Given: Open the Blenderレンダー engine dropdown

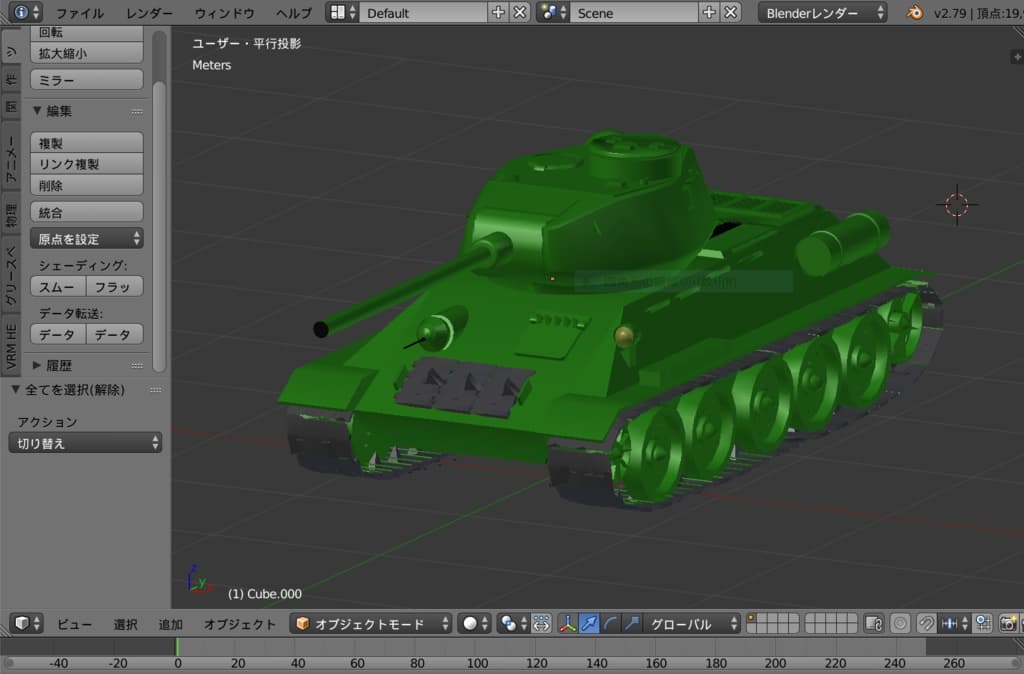Looking at the screenshot, I should pyautogui.click(x=822, y=12).
